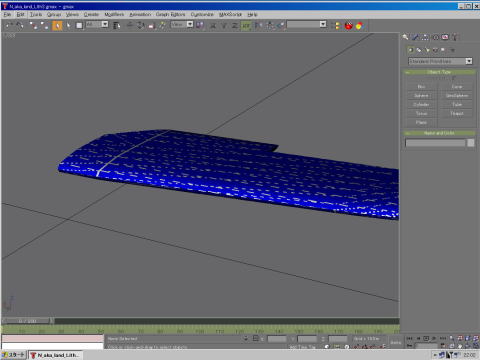Click the 0 / 100 time slider
The image size is (480, 360).
point(27,321)
